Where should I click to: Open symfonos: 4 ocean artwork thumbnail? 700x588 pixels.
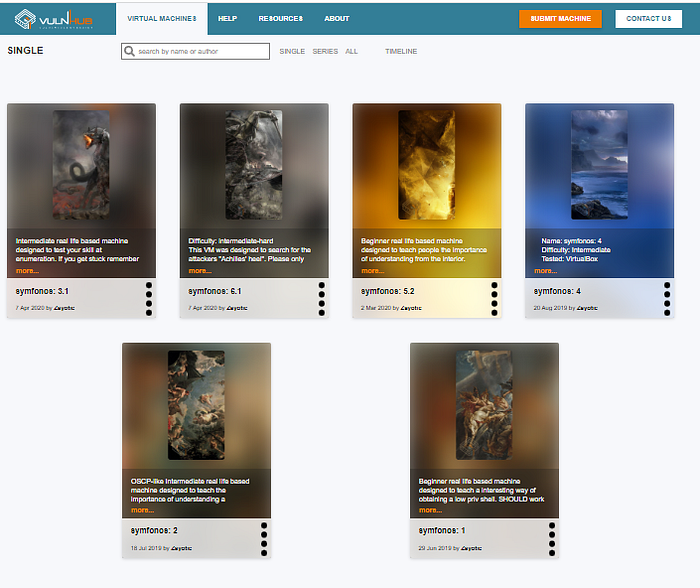(x=599, y=165)
